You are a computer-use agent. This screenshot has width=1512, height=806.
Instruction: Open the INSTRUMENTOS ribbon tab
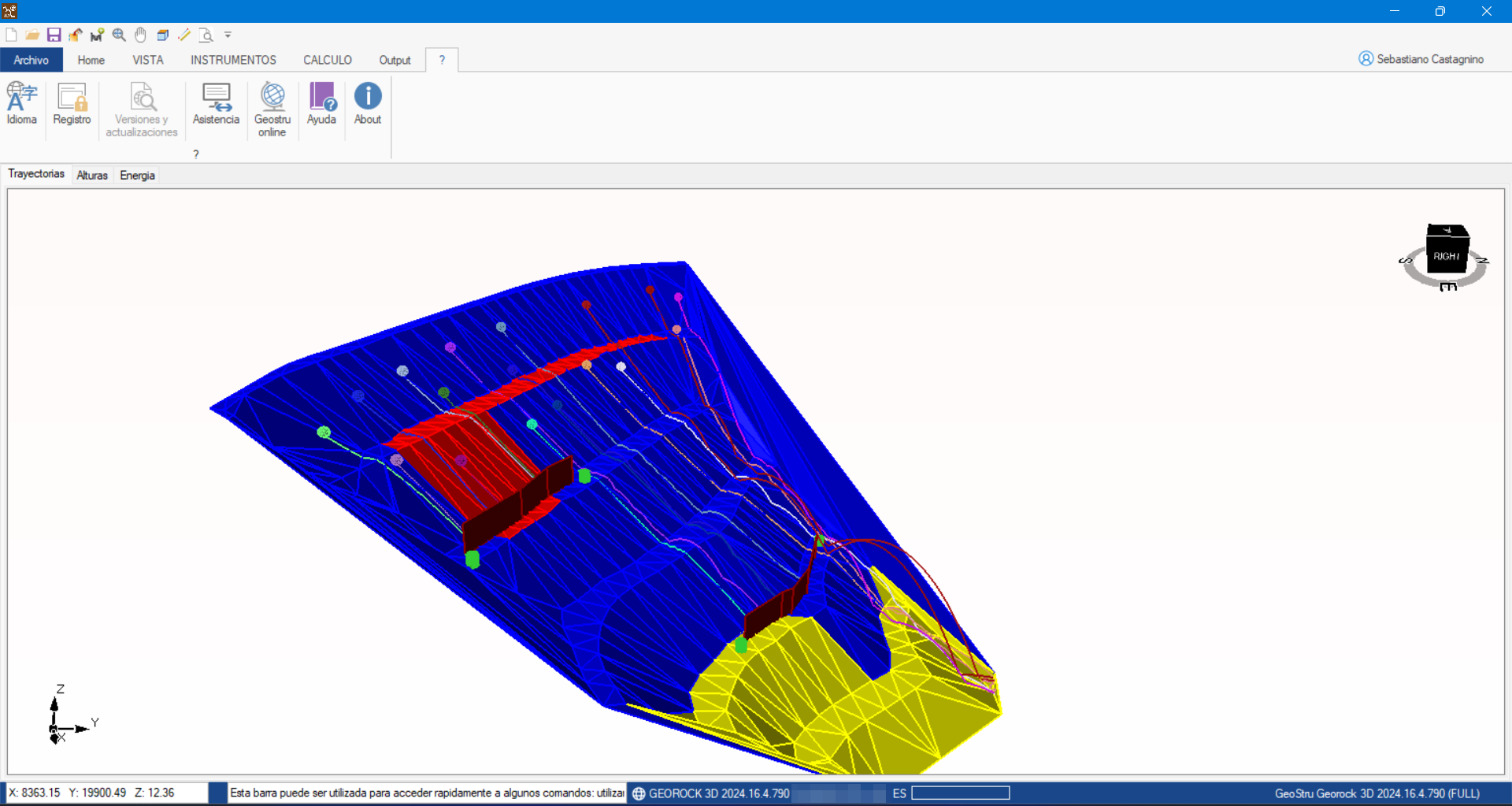(233, 60)
